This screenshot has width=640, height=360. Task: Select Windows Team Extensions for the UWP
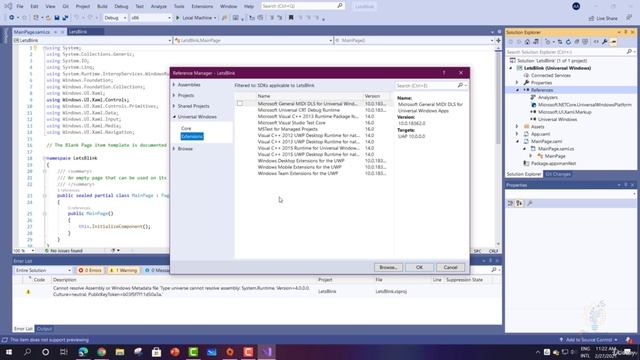point(298,173)
